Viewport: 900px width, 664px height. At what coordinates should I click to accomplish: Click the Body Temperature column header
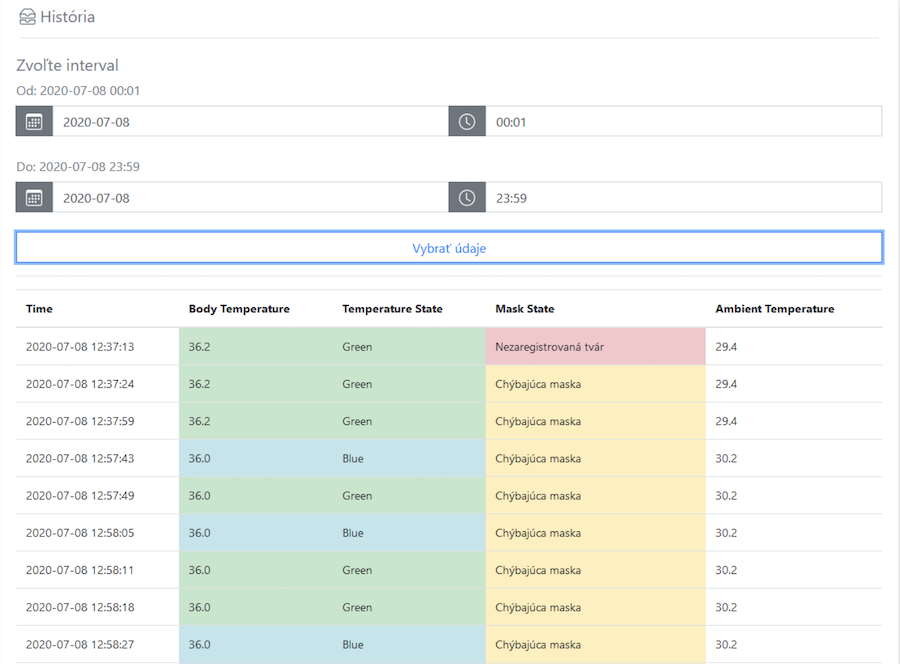tap(239, 309)
